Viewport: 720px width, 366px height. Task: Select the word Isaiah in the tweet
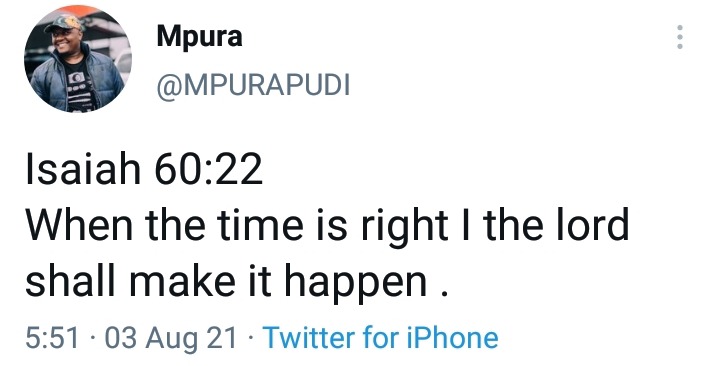tap(83, 169)
